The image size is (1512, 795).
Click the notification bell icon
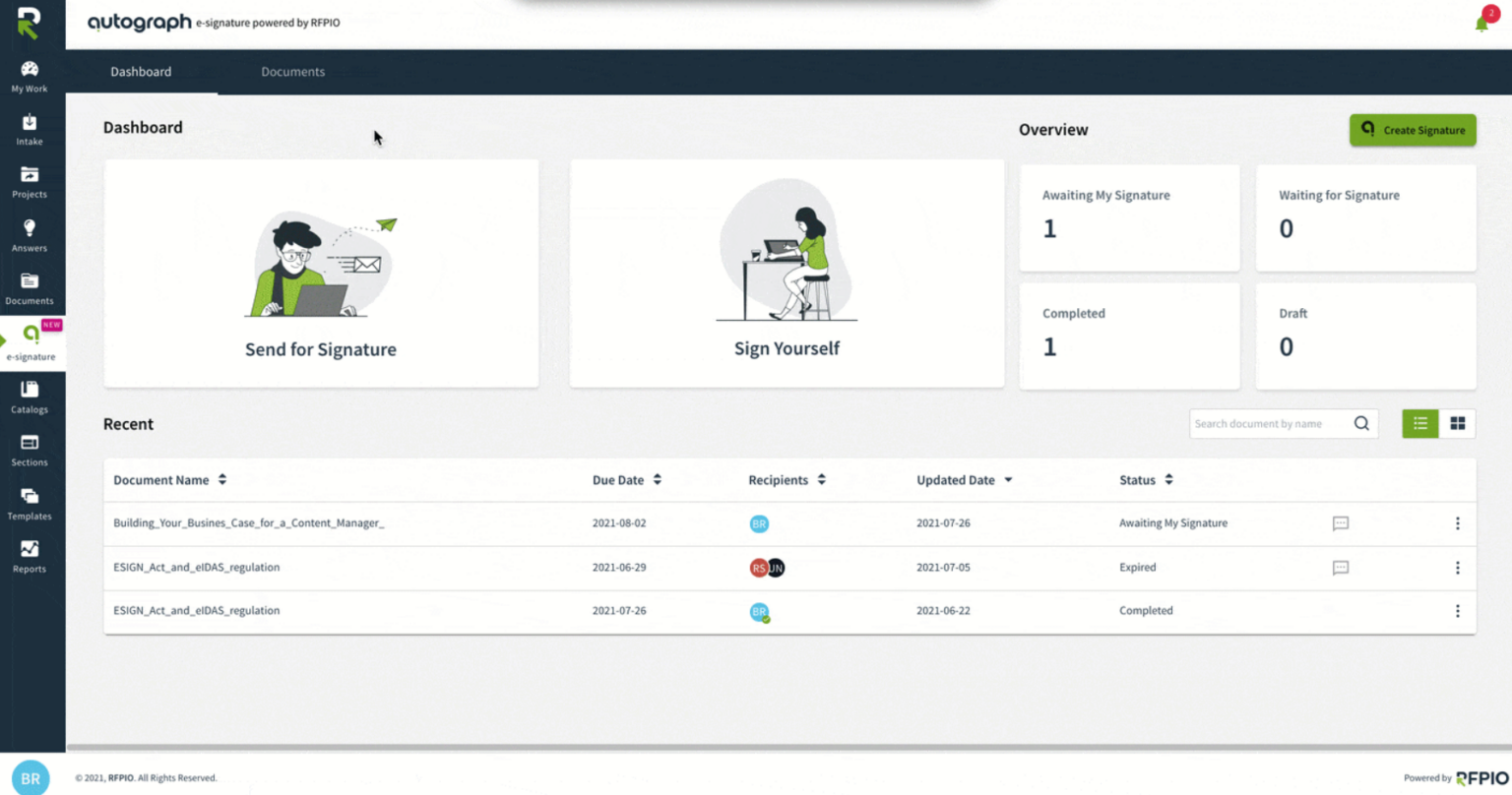(1480, 24)
